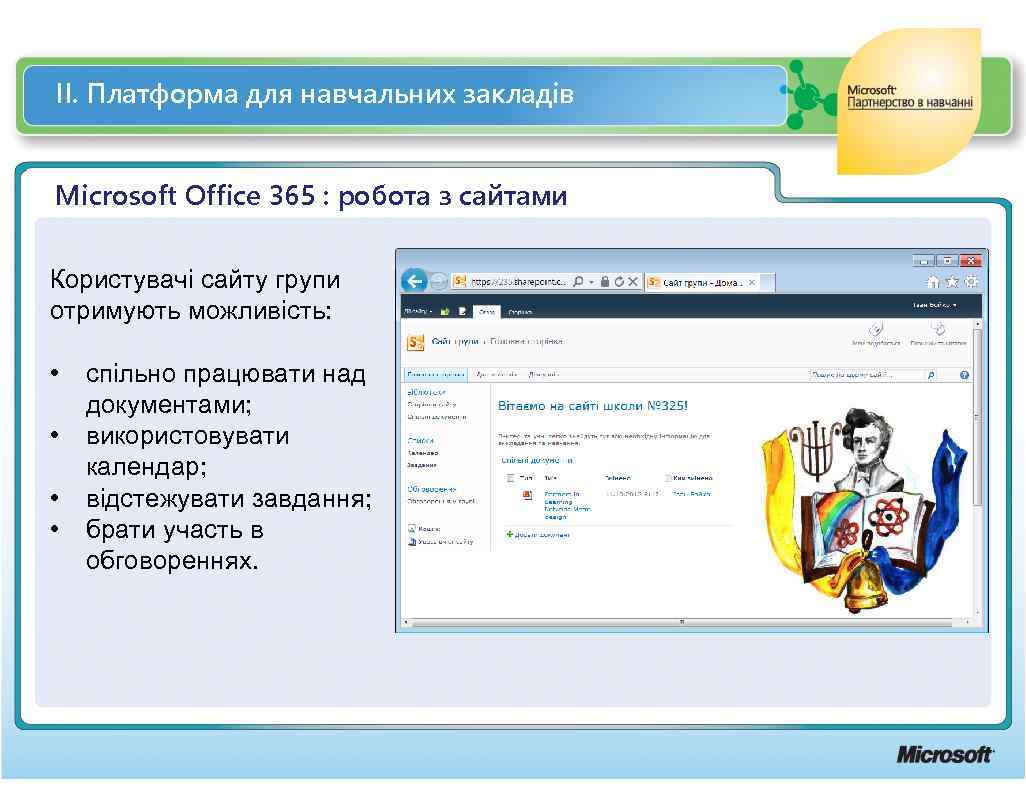Image resolution: width=1026 pixels, height=791 pixels.
Task: Click the green navigate-up folder icon in ribbon
Action: 445,311
